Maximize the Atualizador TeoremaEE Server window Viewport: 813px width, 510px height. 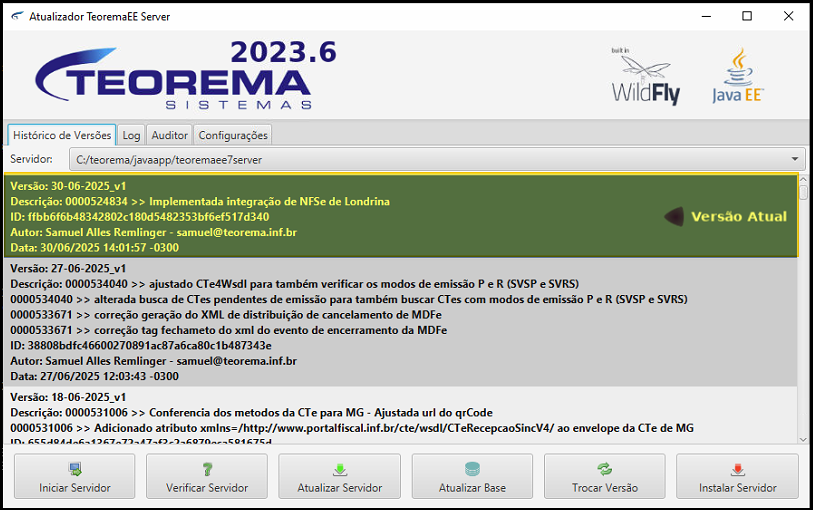click(747, 16)
